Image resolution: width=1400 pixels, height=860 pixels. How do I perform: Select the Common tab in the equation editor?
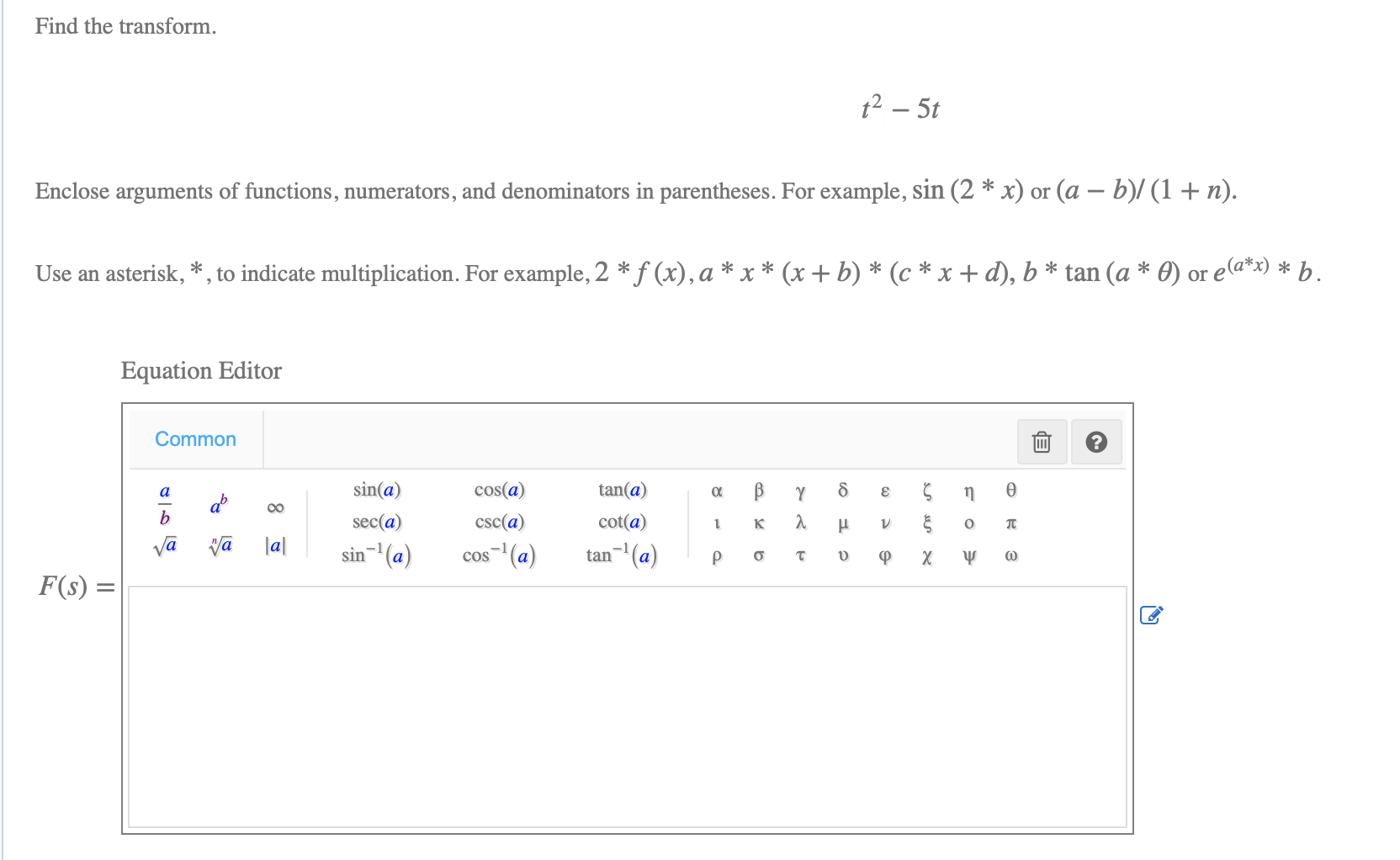click(195, 438)
